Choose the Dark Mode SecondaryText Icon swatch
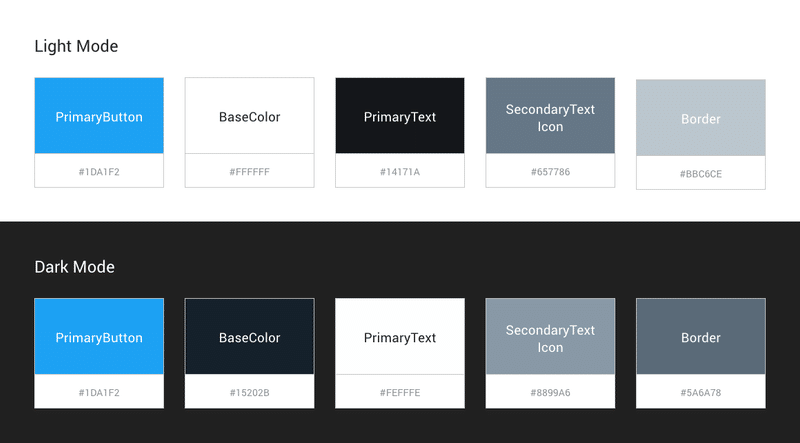This screenshot has height=443, width=800. (x=550, y=336)
